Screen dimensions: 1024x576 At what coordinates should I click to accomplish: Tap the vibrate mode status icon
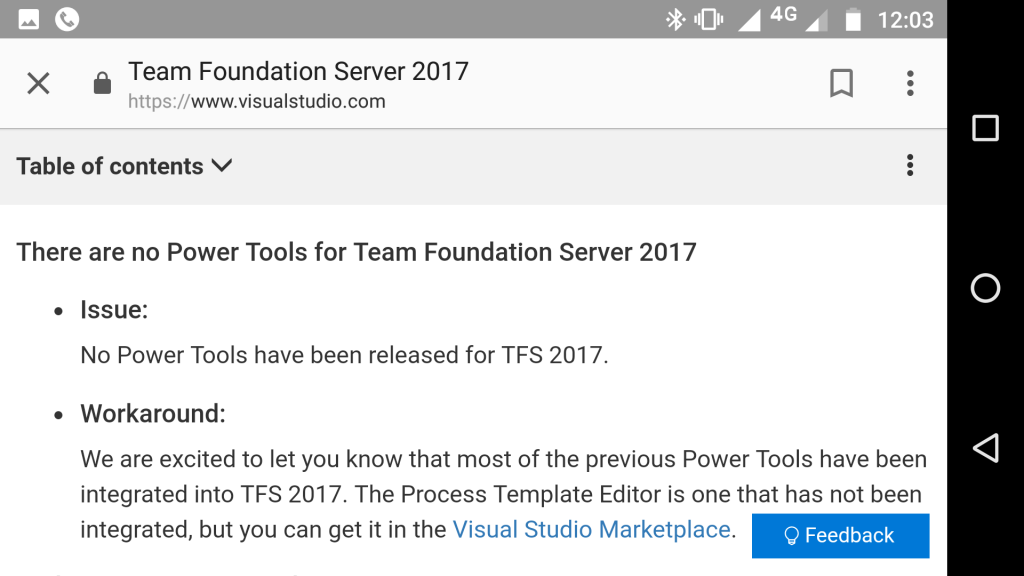(709, 20)
